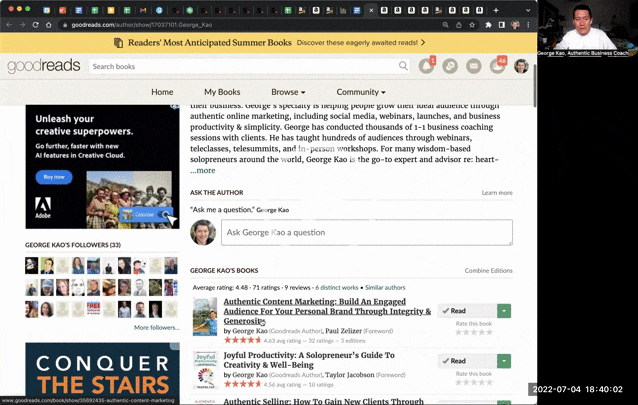This screenshot has height=405, width=638.
Task: Go forward in Chrome
Action: point(22,25)
